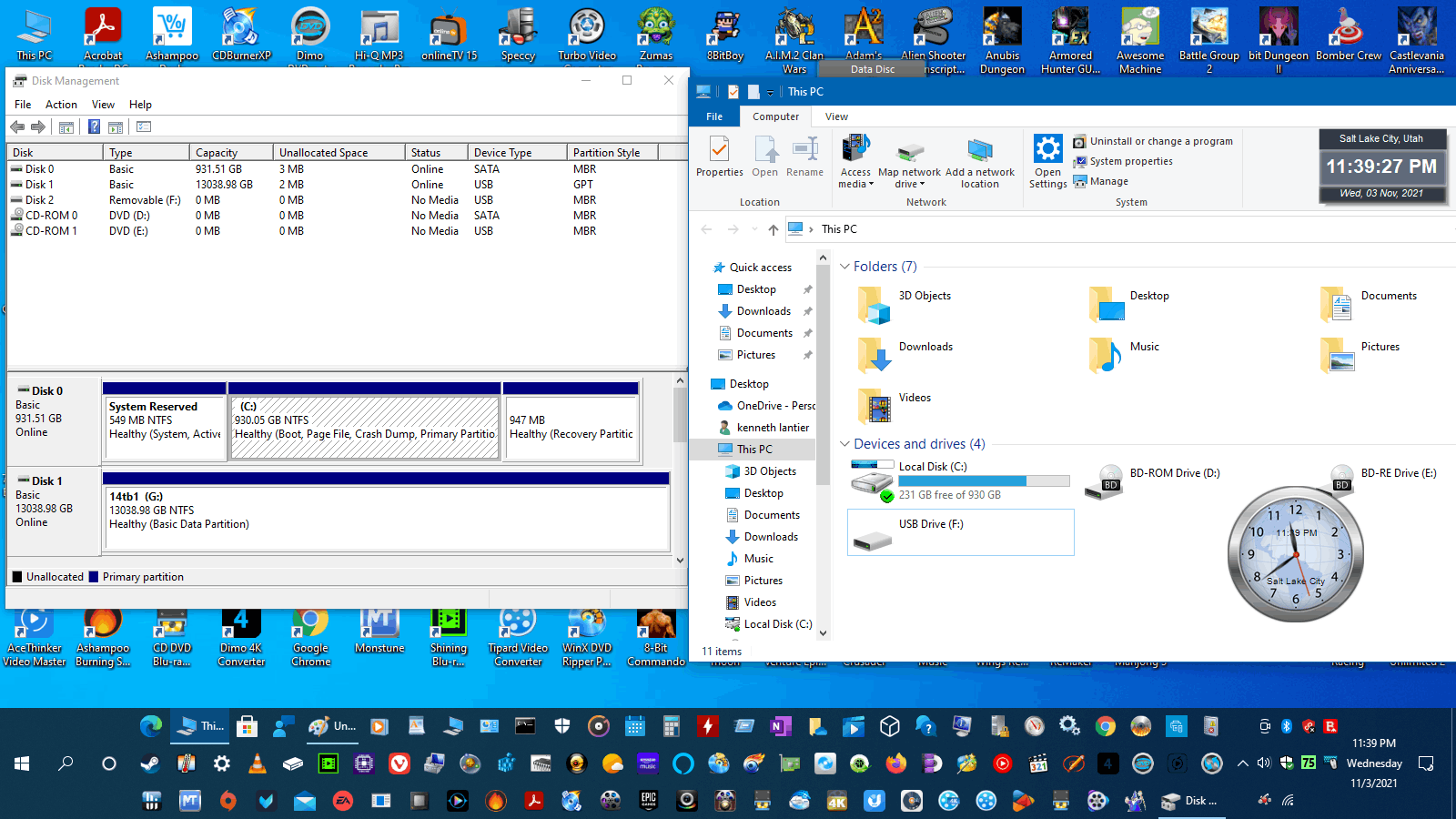Viewport: 1456px width, 819px height.
Task: Collapse the Devices and drives (4) group
Action: coord(844,444)
